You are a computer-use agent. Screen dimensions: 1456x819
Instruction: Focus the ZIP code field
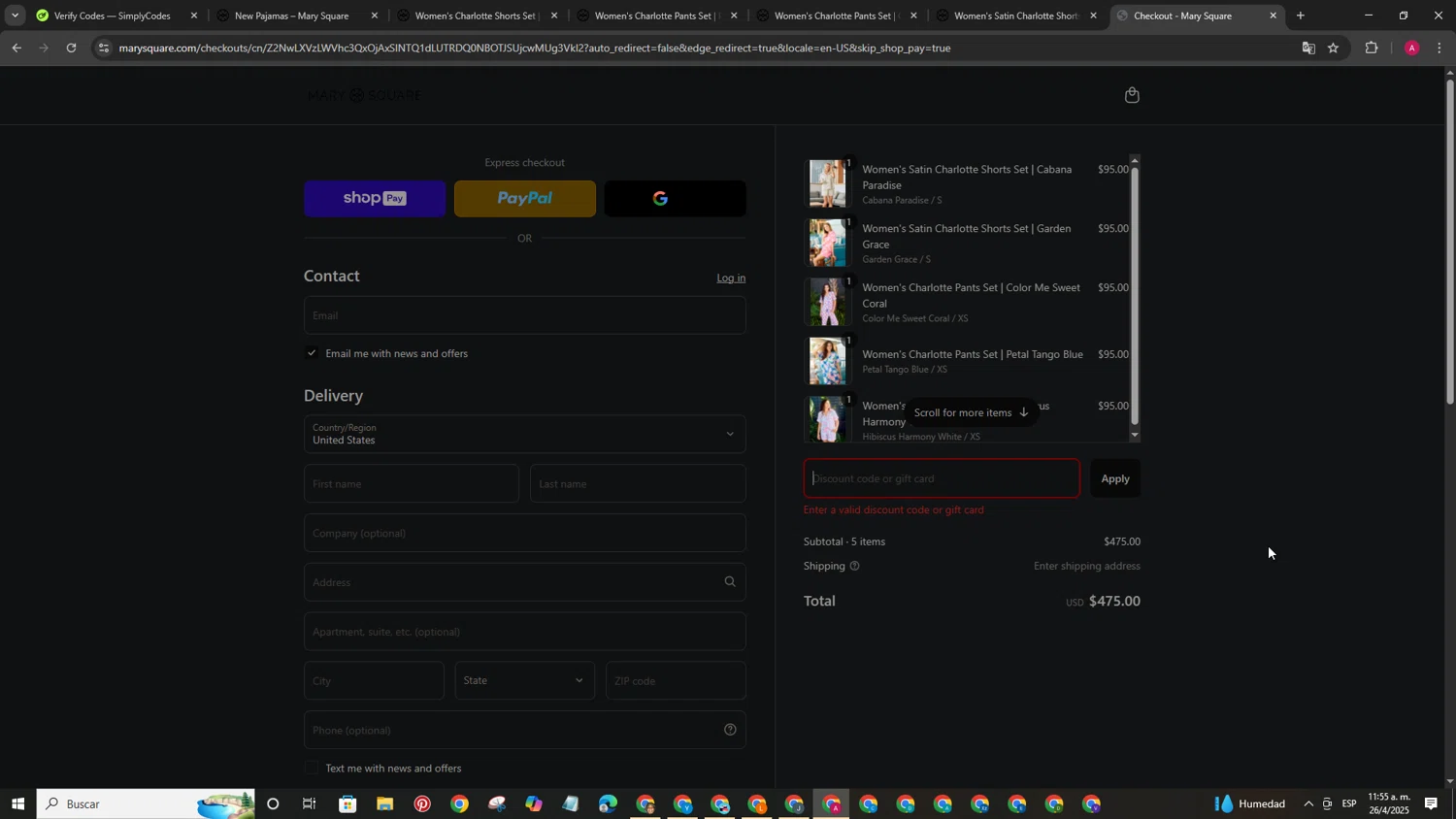pyautogui.click(x=676, y=680)
